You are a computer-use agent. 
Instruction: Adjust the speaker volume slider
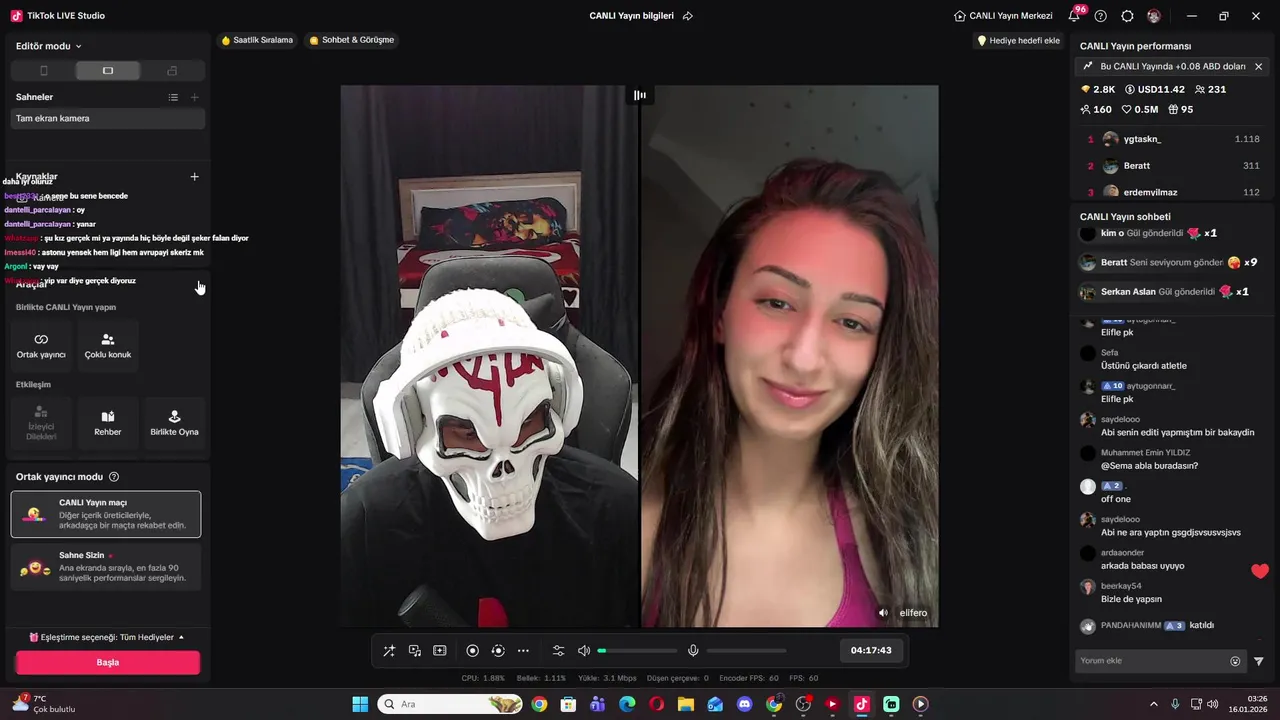point(637,651)
